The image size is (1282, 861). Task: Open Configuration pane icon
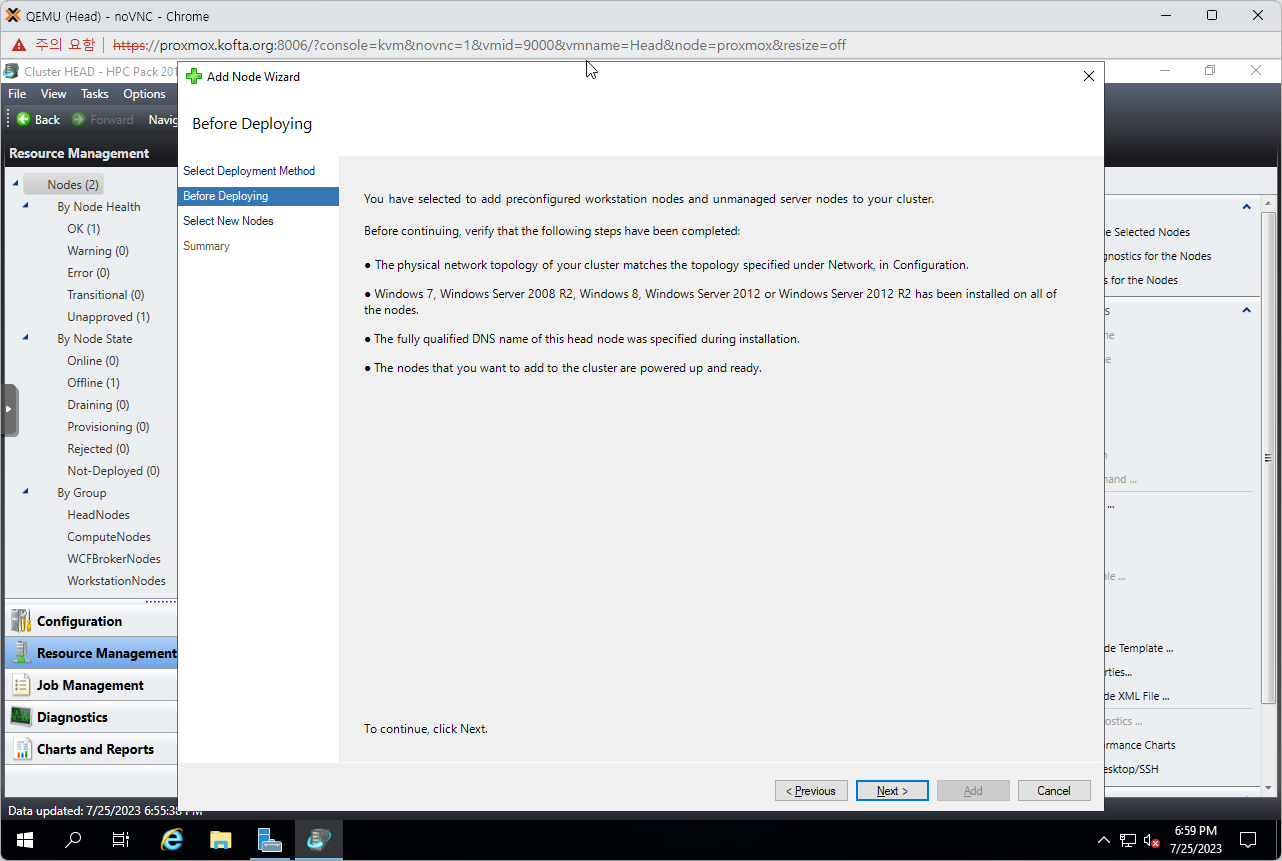click(x=21, y=621)
